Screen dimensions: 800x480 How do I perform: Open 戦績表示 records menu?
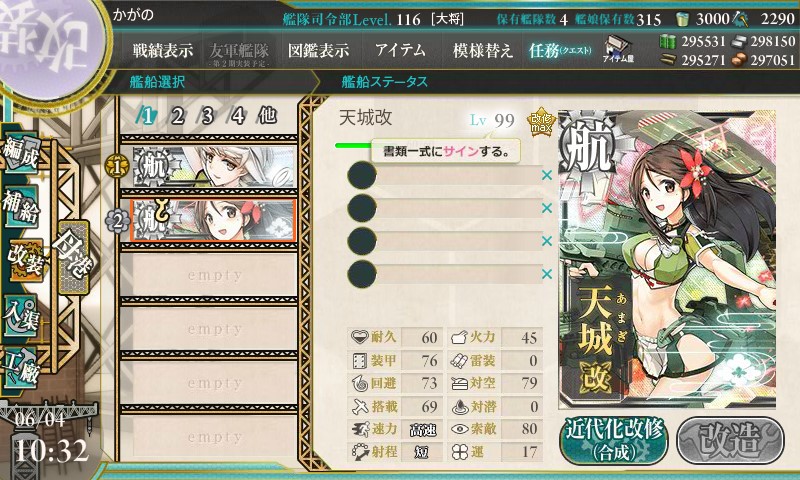coord(163,50)
